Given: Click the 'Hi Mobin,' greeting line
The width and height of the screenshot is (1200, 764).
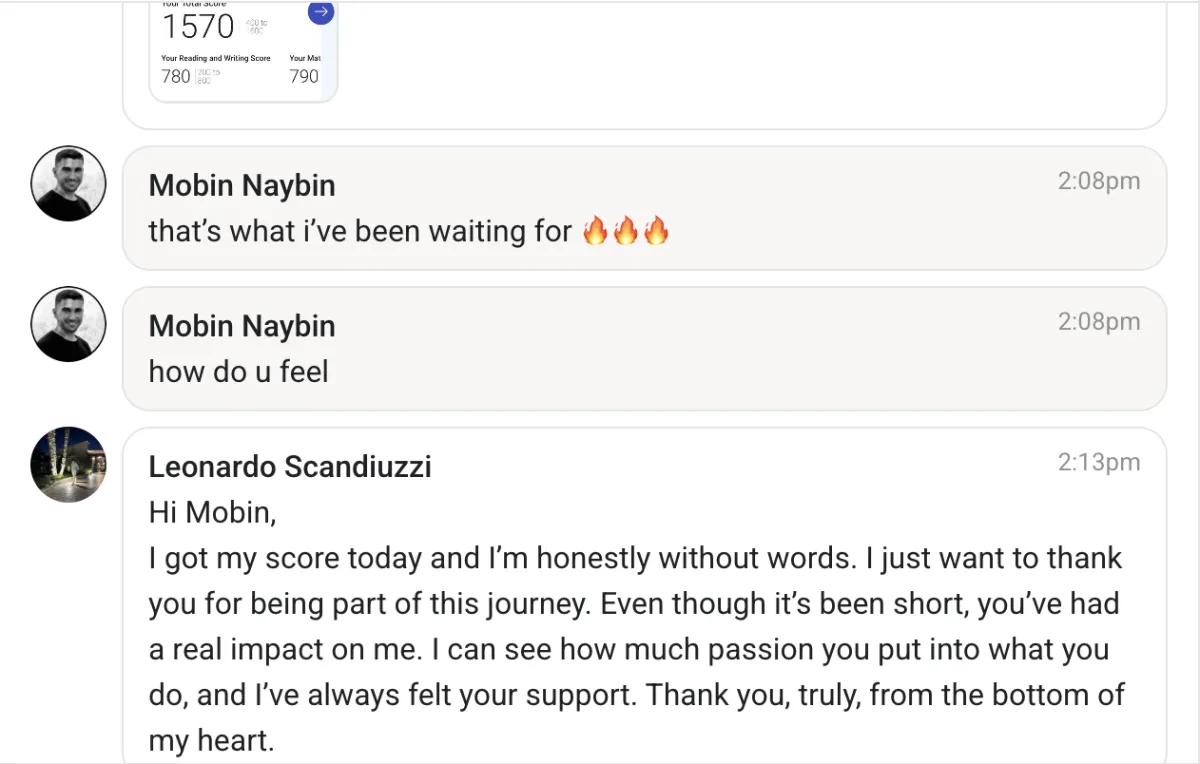Looking at the screenshot, I should click(211, 512).
